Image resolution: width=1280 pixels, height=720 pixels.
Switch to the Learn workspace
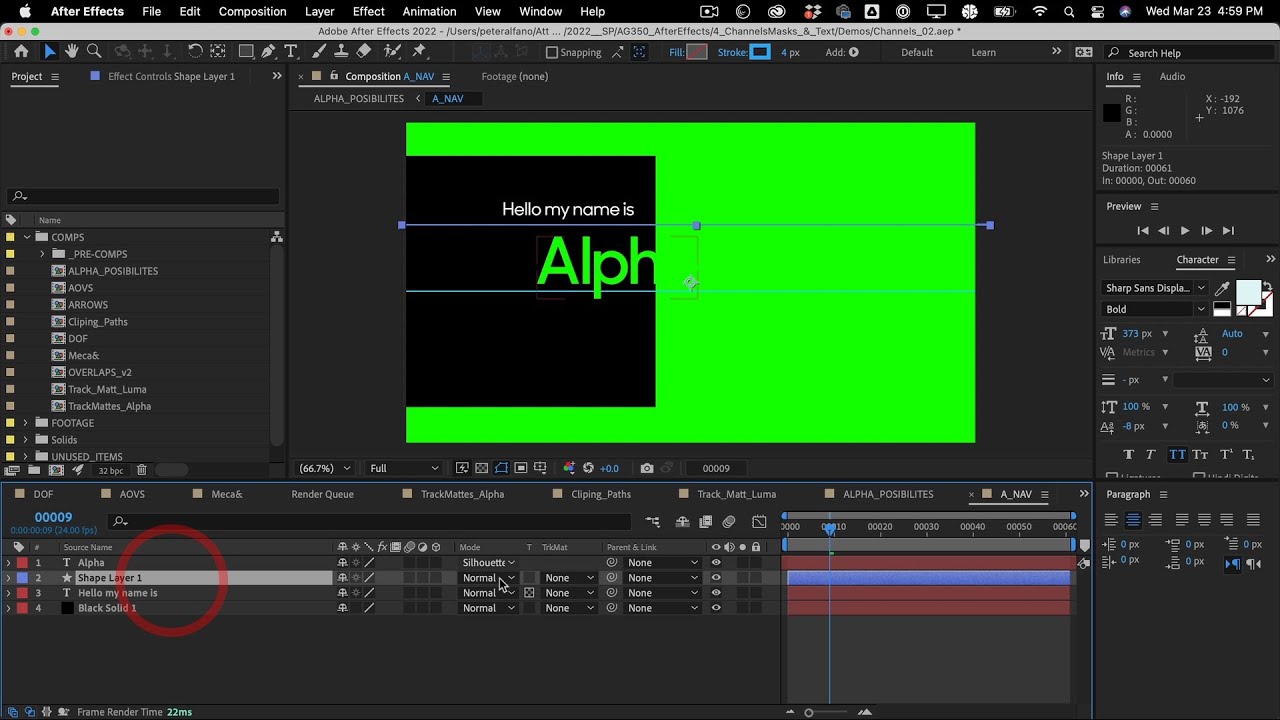(983, 52)
